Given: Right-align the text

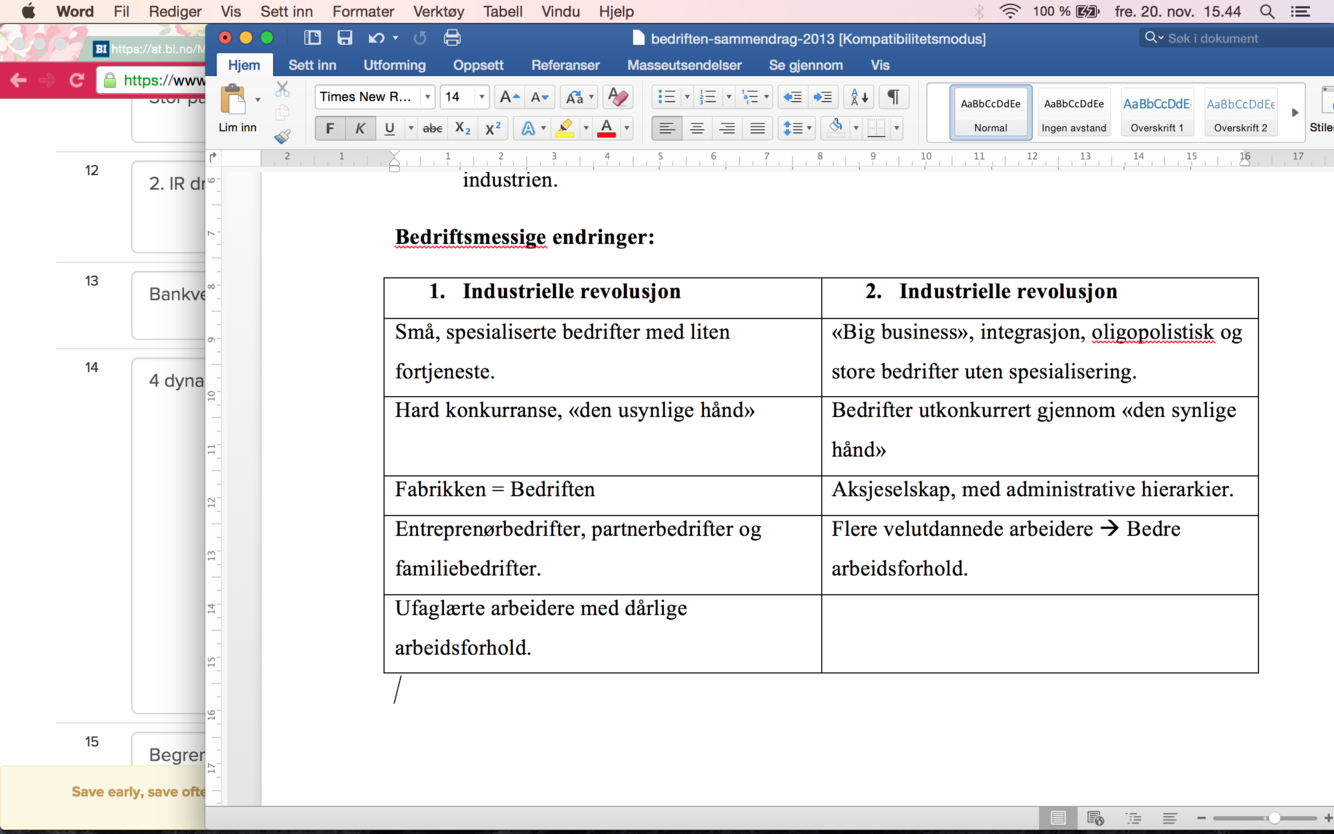Looking at the screenshot, I should coord(727,128).
